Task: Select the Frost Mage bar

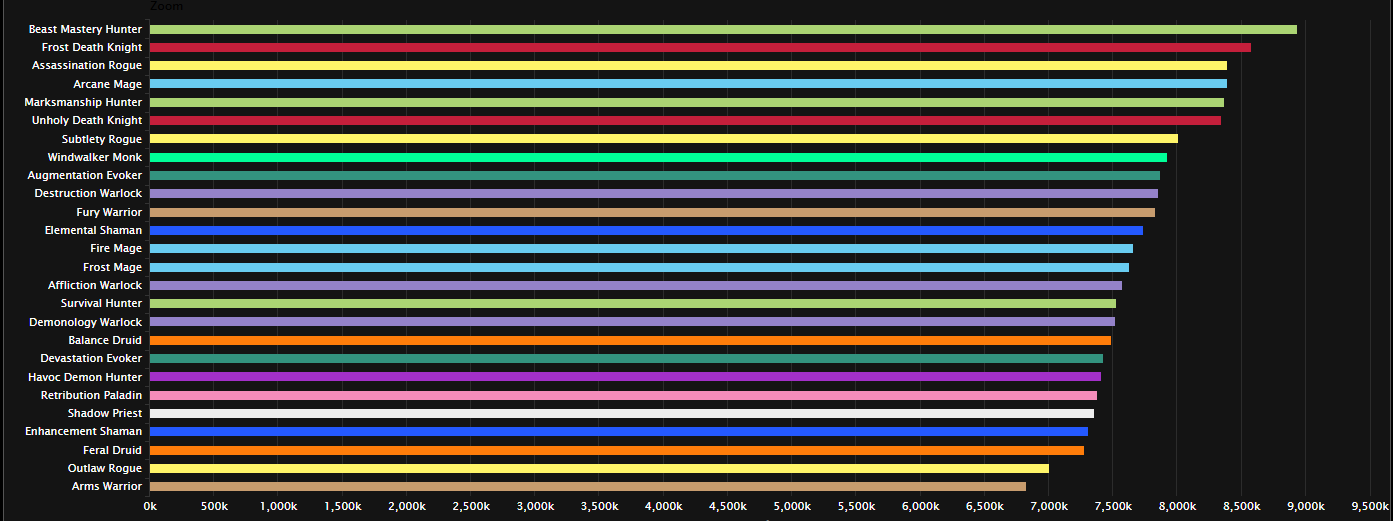Action: pos(639,267)
